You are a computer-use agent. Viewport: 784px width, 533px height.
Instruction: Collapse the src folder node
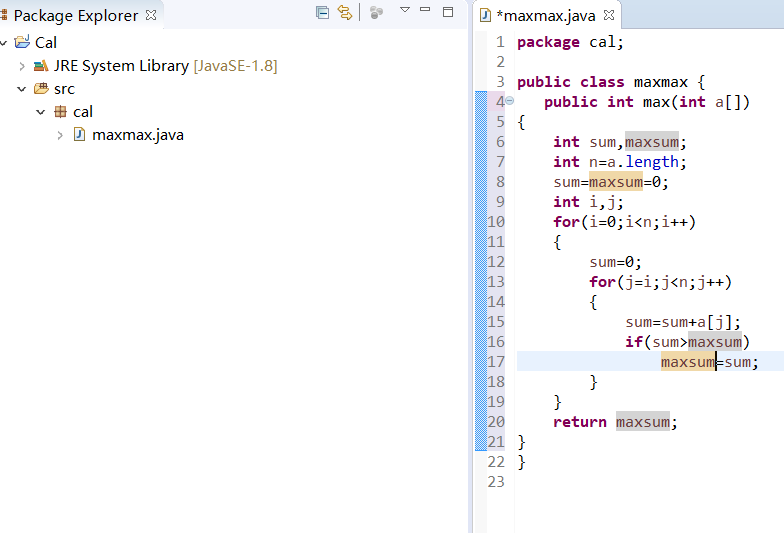click(22, 89)
